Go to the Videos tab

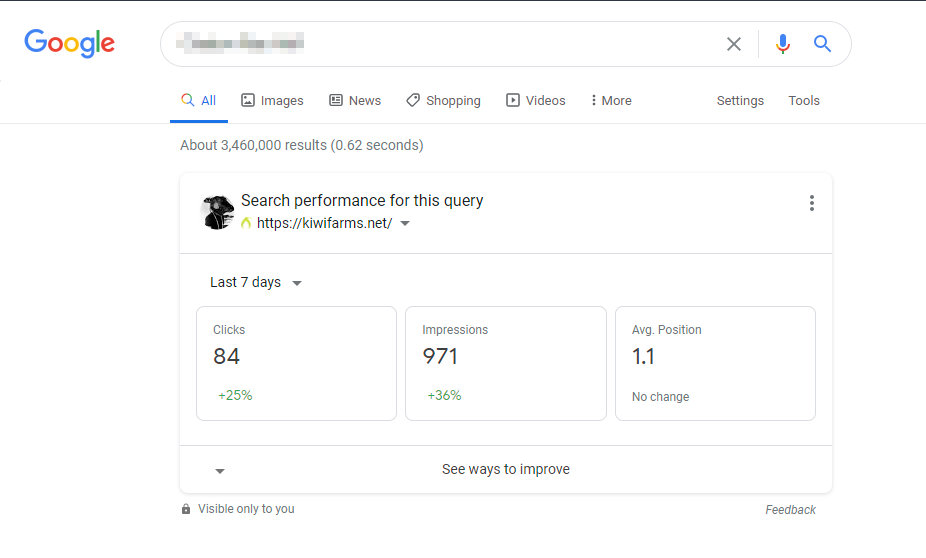tap(536, 100)
